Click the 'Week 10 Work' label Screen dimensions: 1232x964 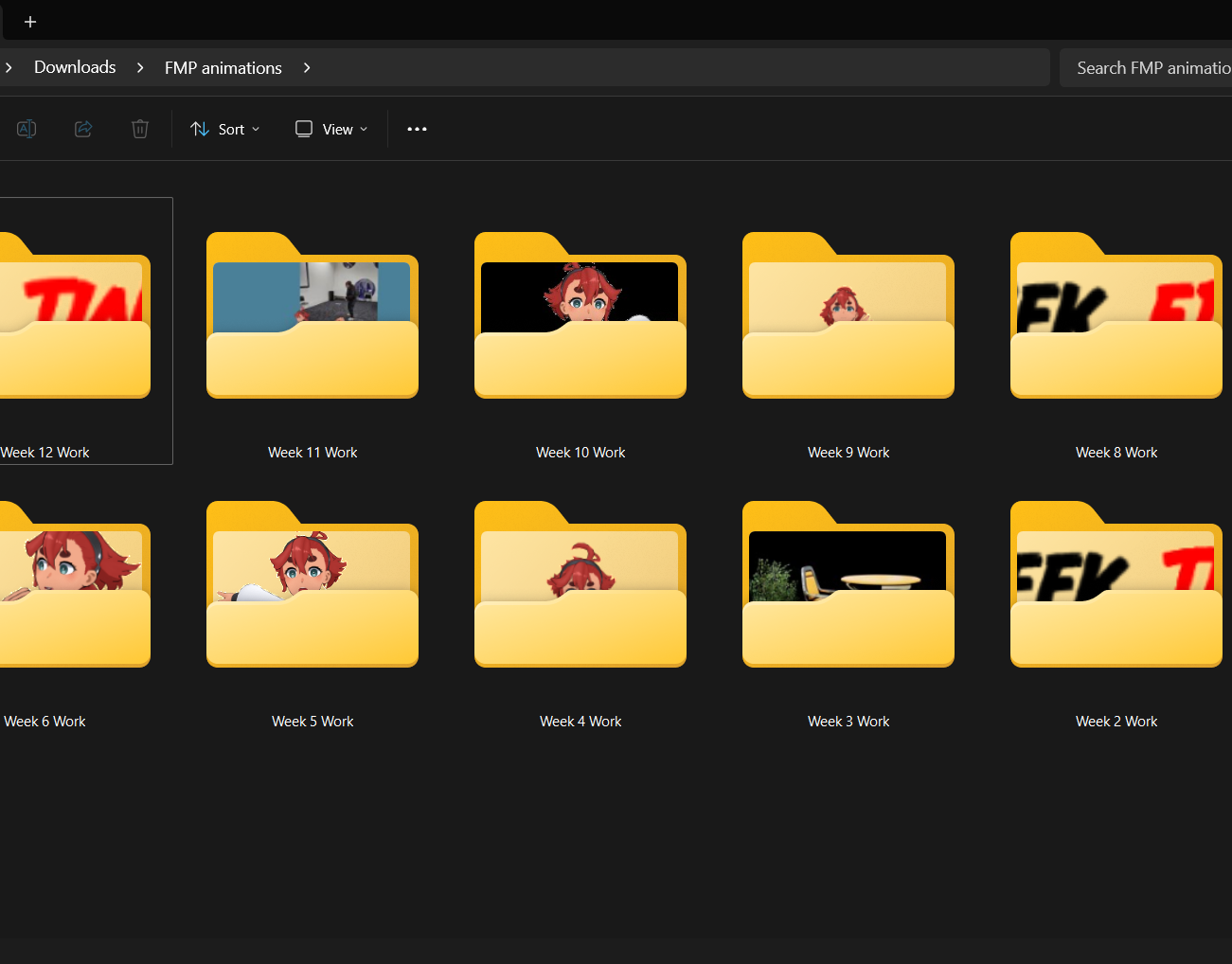coord(580,453)
